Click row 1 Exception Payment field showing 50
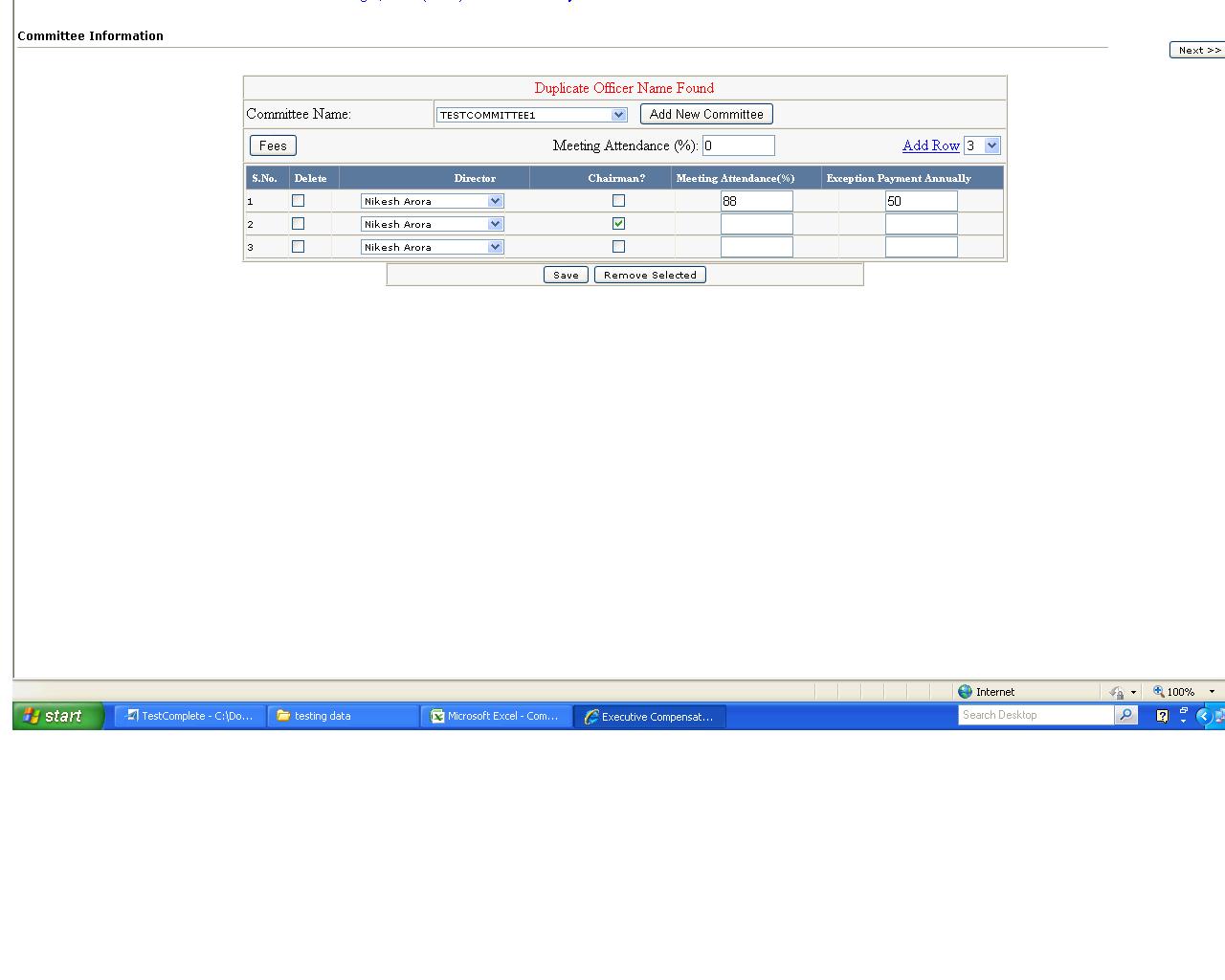Screen dimensions: 1225x980 [x=922, y=201]
